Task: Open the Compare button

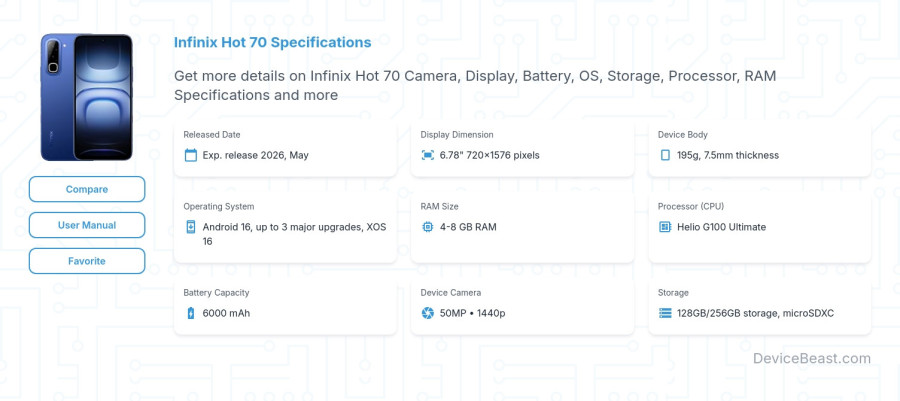Action: (87, 189)
